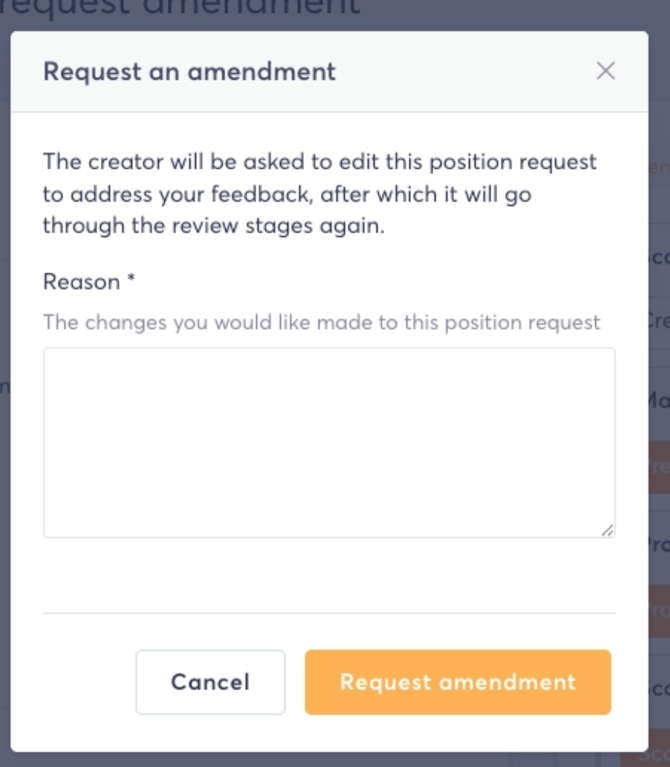Click the resize grip of the Reason box

607,530
